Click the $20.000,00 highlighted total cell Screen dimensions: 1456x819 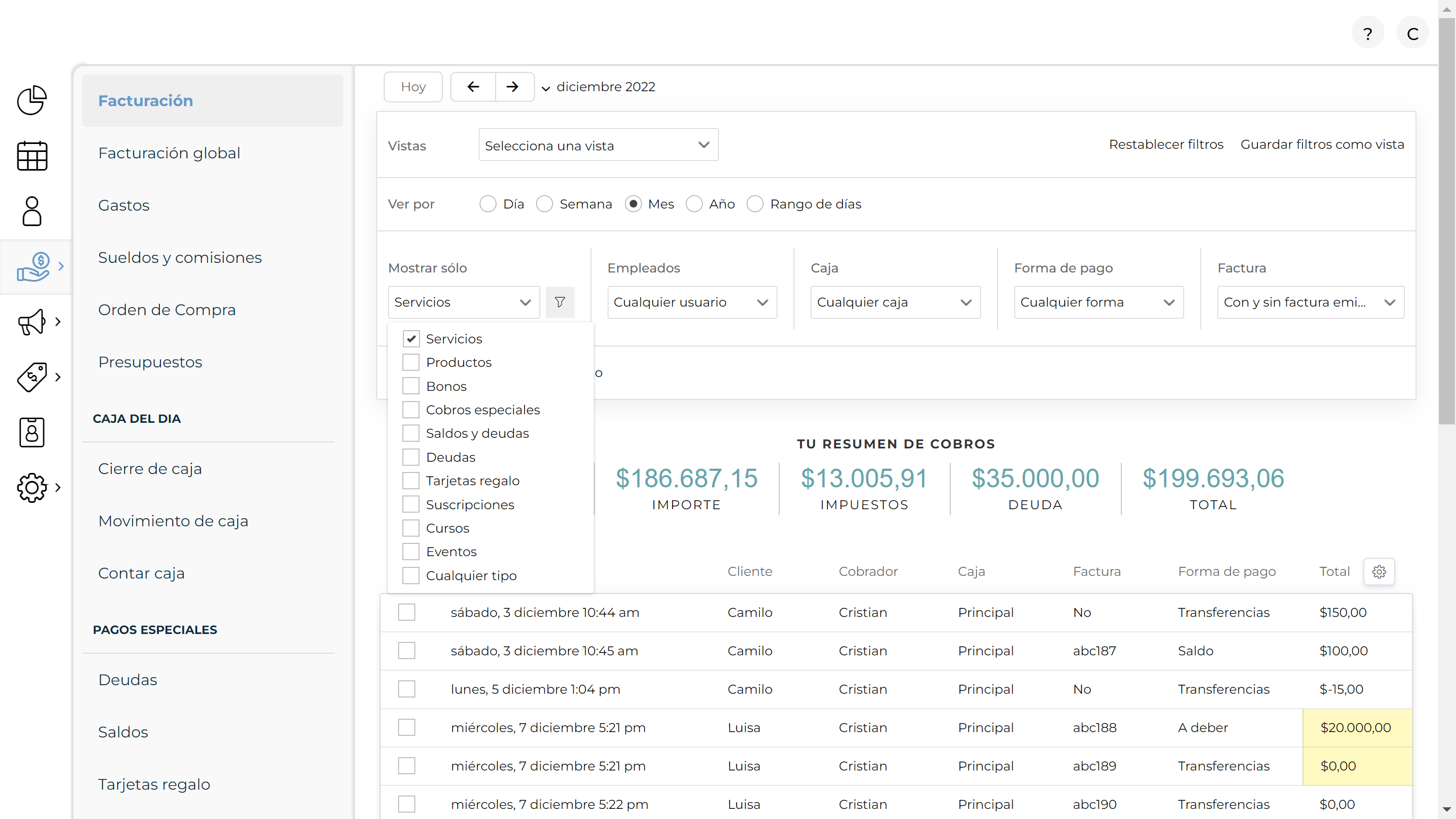pos(1357,728)
